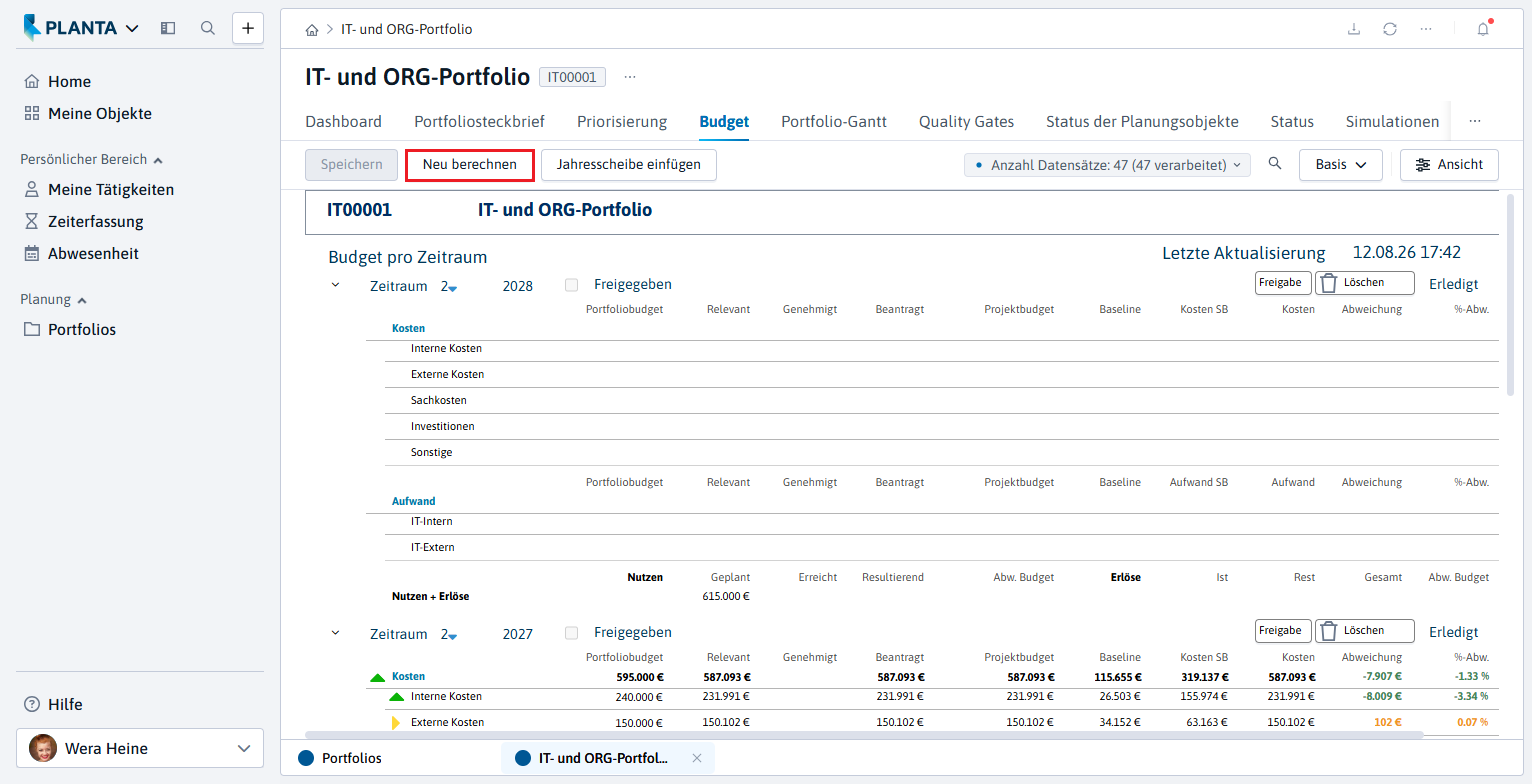Collapse the 2027 Zeitraum section
Image resolution: width=1532 pixels, height=784 pixels.
click(x=335, y=633)
